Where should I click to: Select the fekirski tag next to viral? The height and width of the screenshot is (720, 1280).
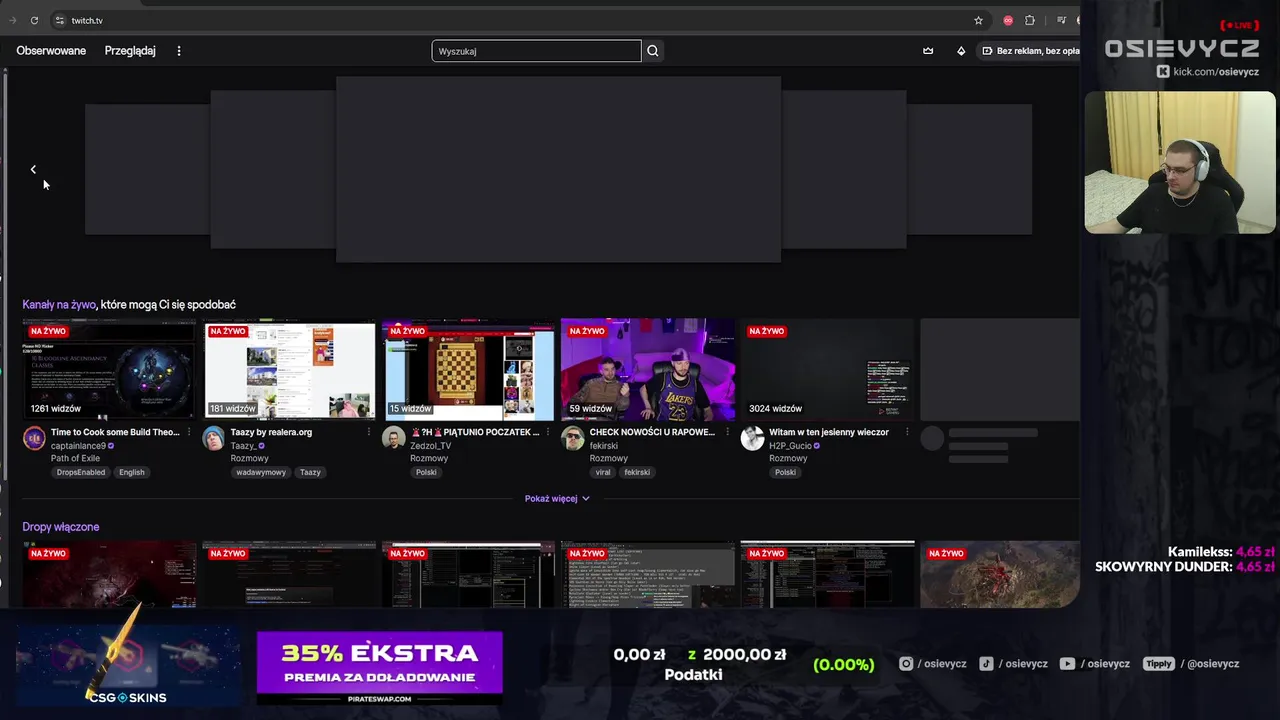(x=637, y=472)
